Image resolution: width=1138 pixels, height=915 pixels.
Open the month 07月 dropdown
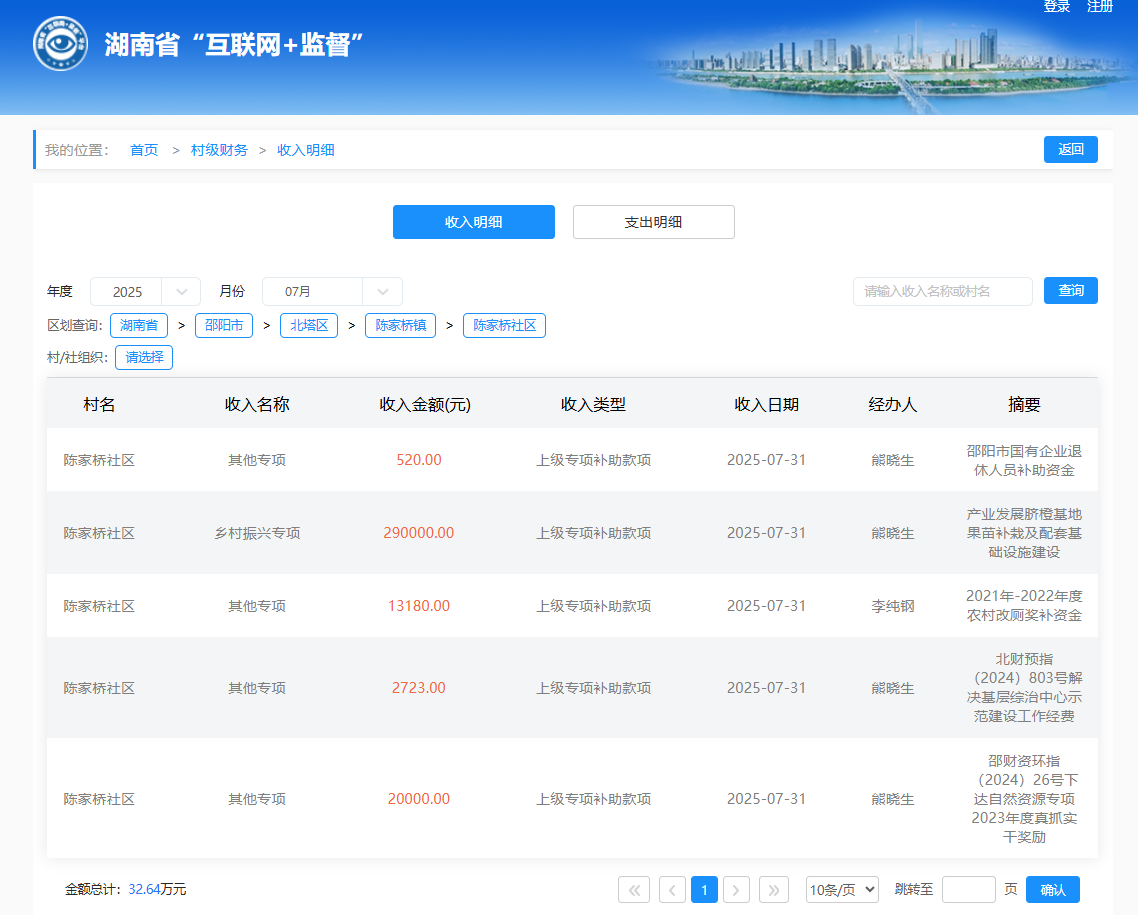[332, 292]
